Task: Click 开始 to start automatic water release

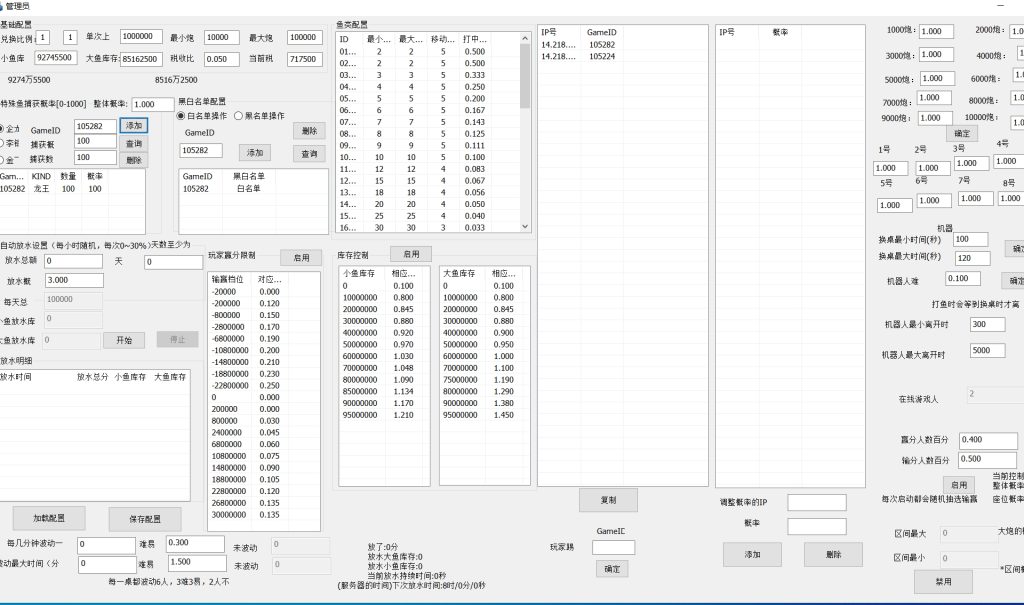Action: (123, 339)
